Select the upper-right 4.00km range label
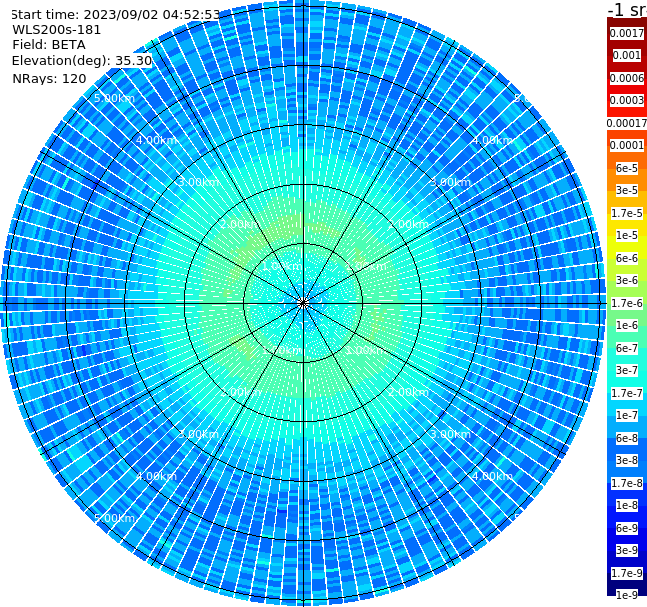647x607 pixels. (x=493, y=140)
